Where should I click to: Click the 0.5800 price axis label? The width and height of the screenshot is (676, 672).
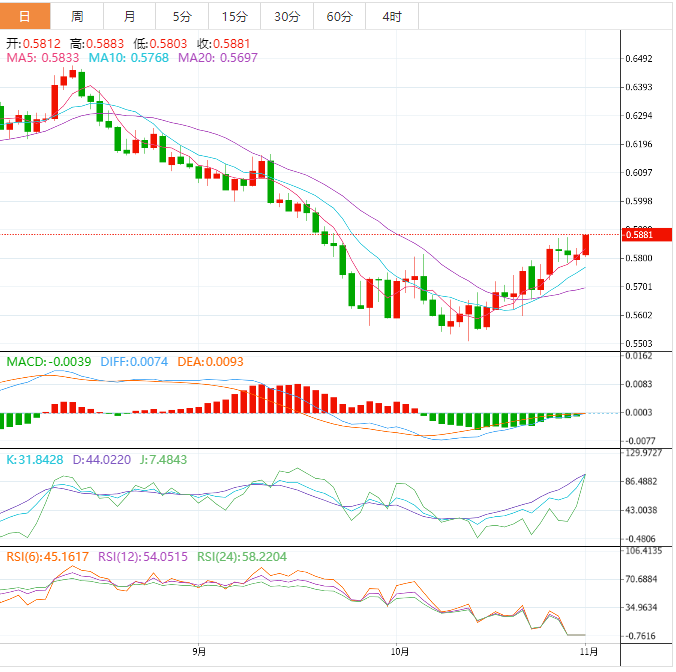pos(639,258)
